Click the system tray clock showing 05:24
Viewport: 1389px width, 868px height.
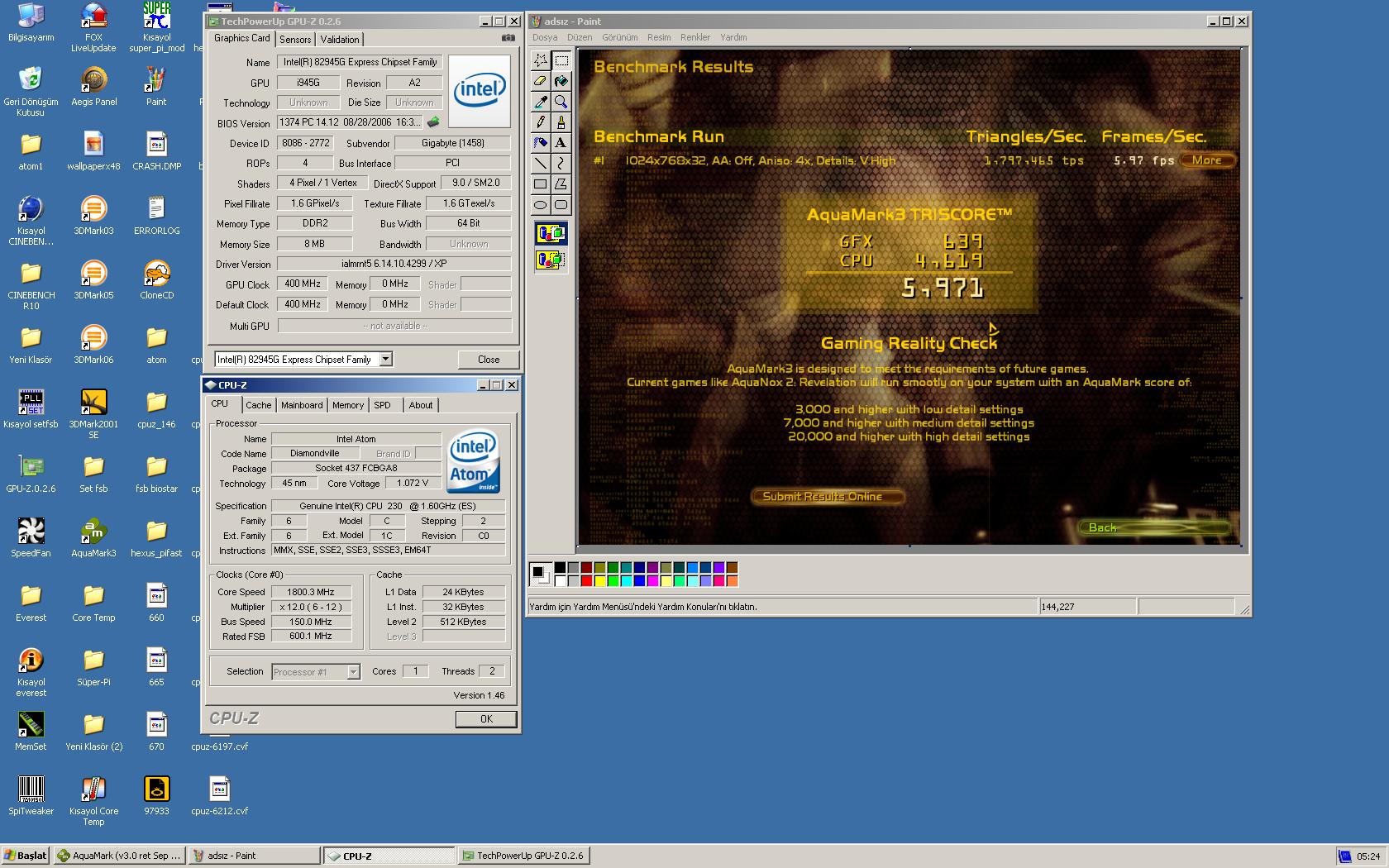coord(1368,856)
